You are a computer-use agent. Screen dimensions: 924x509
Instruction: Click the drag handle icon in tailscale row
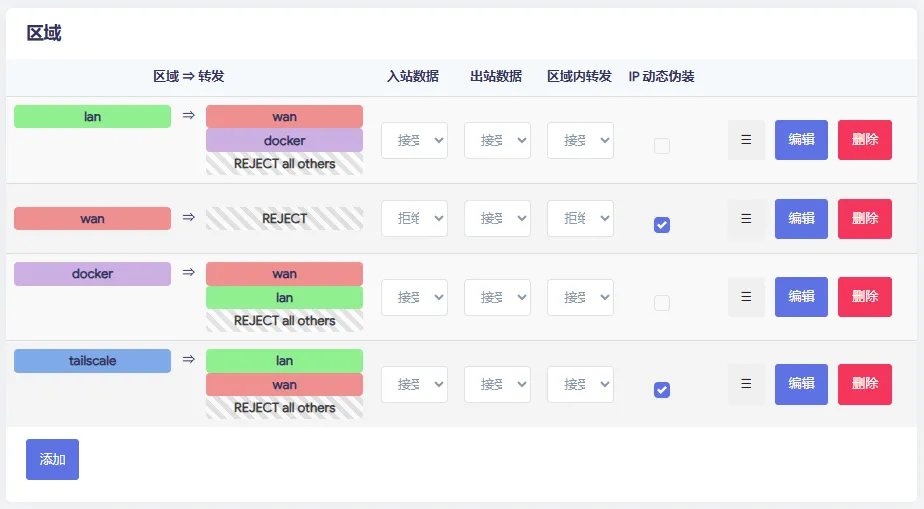click(x=746, y=384)
